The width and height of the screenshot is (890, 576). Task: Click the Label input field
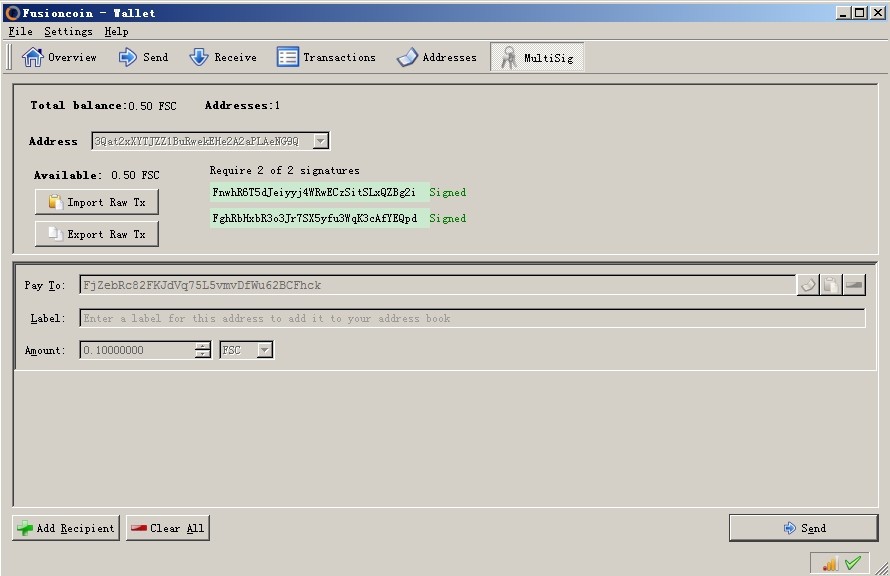(472, 318)
